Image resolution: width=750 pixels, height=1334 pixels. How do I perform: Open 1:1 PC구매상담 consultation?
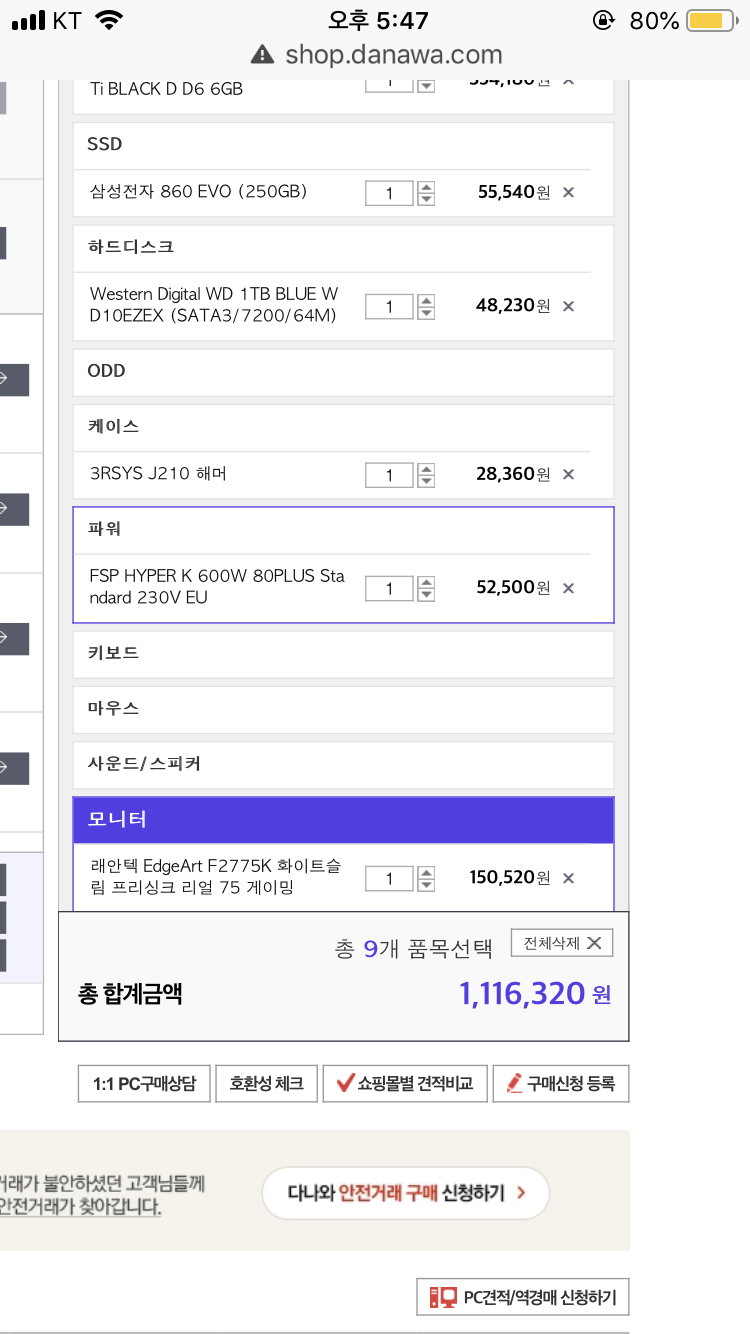click(x=144, y=1084)
